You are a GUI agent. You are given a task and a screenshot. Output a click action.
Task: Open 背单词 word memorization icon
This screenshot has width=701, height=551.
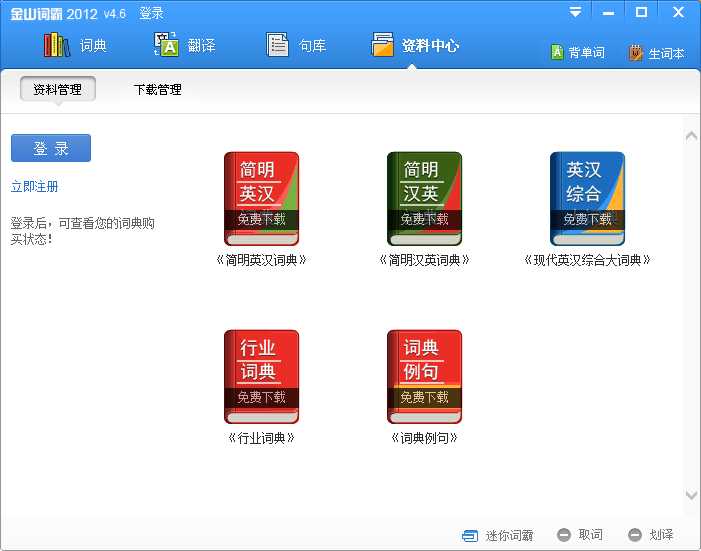(557, 52)
